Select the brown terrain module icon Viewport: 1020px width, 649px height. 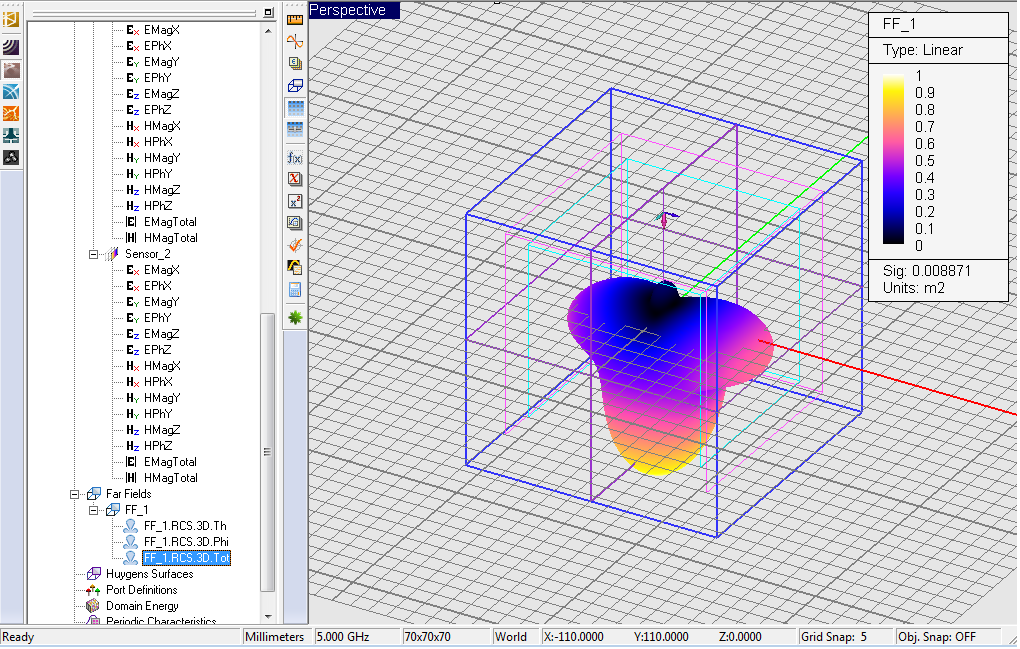tap(11, 70)
